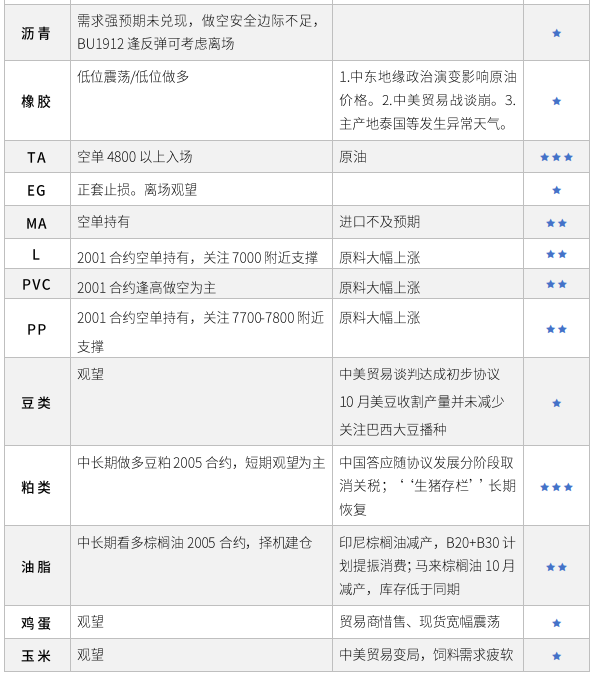Click the 鸡蛋 row label
The width and height of the screenshot is (594, 675).
36,623
